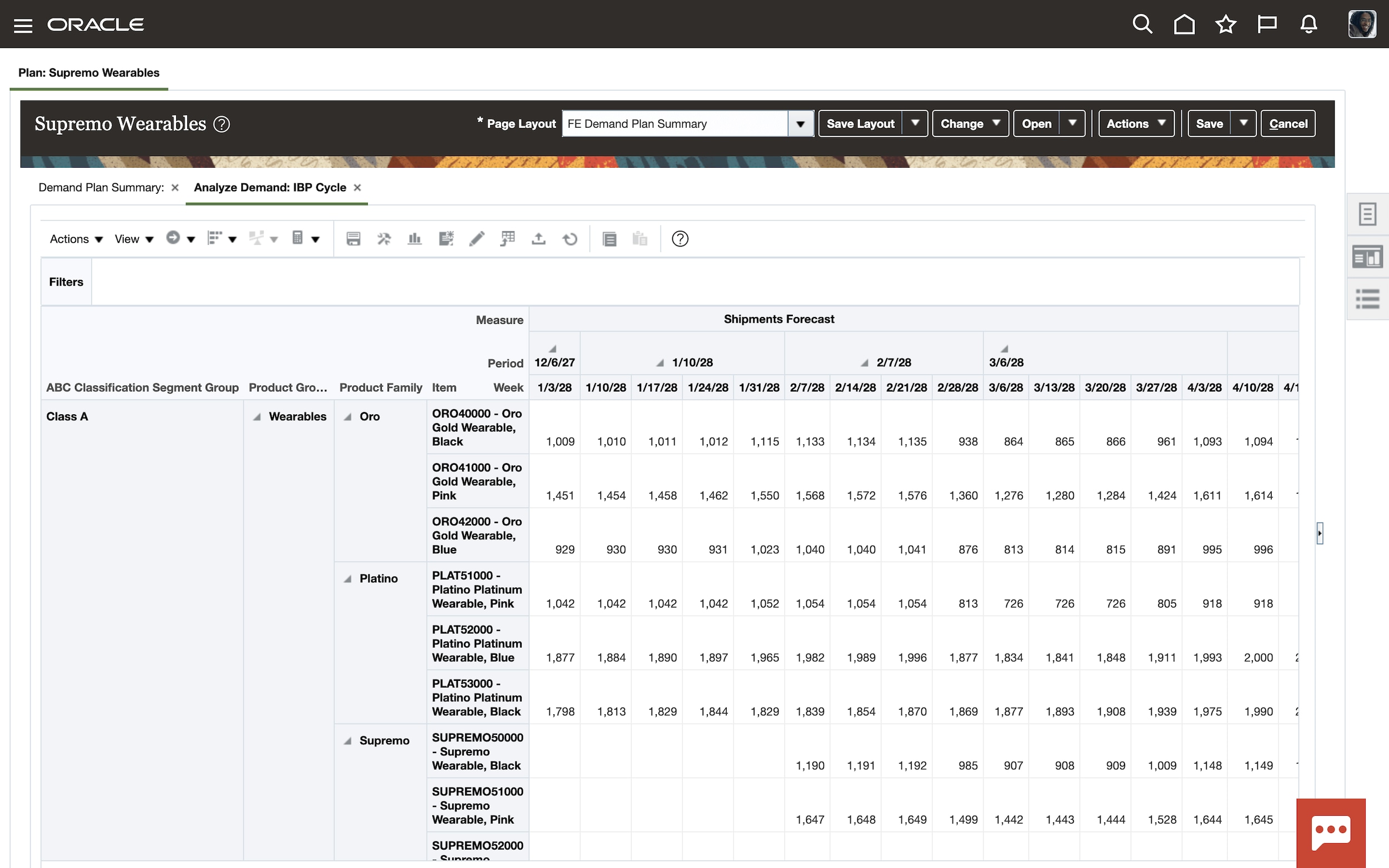Open the manage tables and graphs wrench icon

(x=383, y=238)
